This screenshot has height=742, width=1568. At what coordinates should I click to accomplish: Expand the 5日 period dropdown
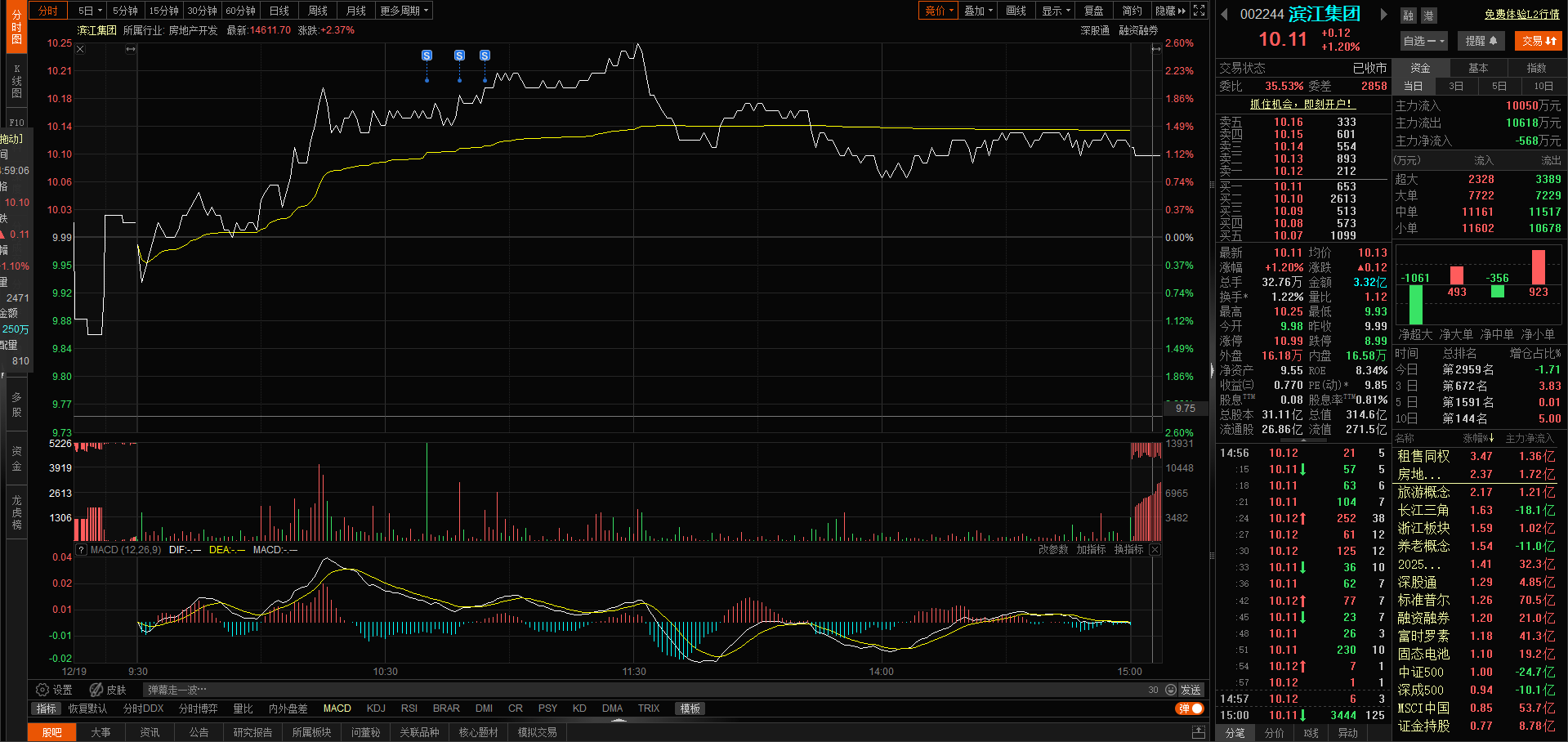(x=90, y=11)
